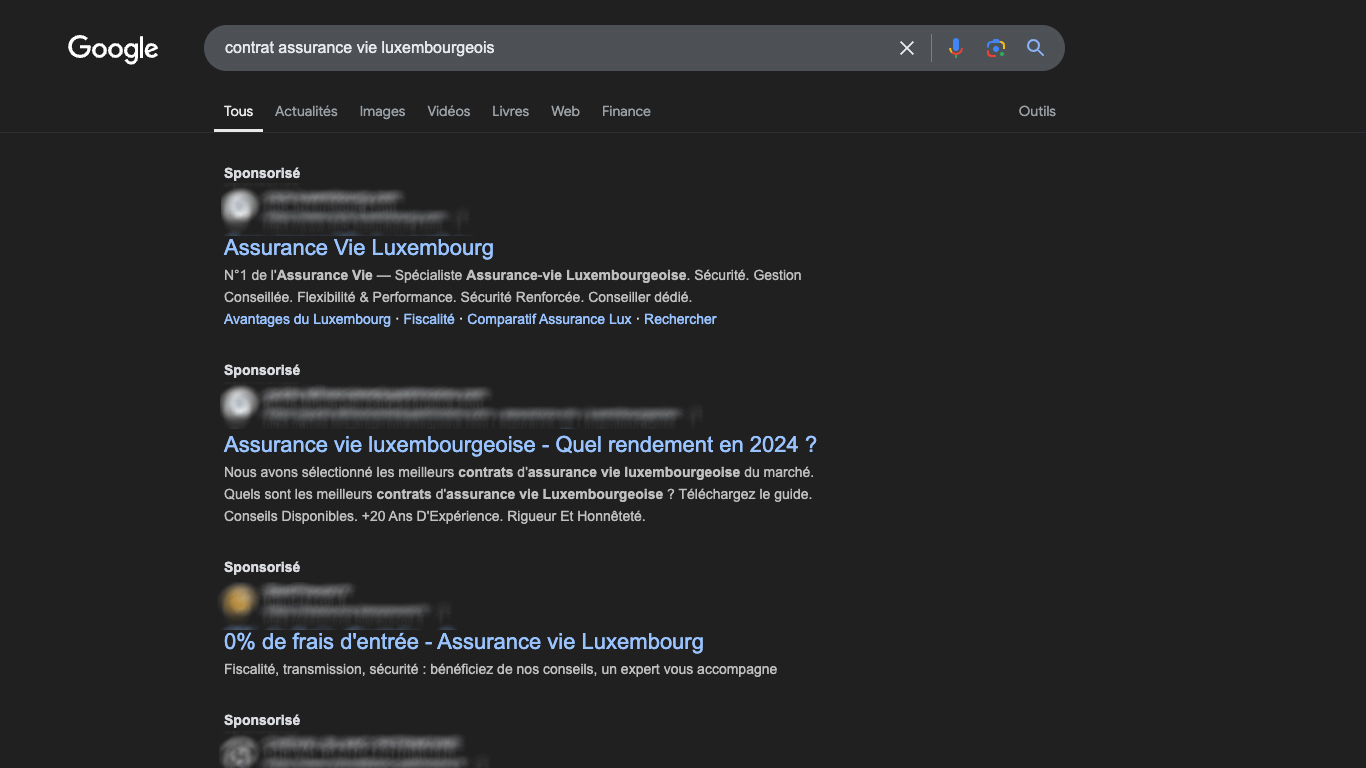The height and width of the screenshot is (768, 1366).
Task: Select the Tous tab
Action: coord(238,111)
